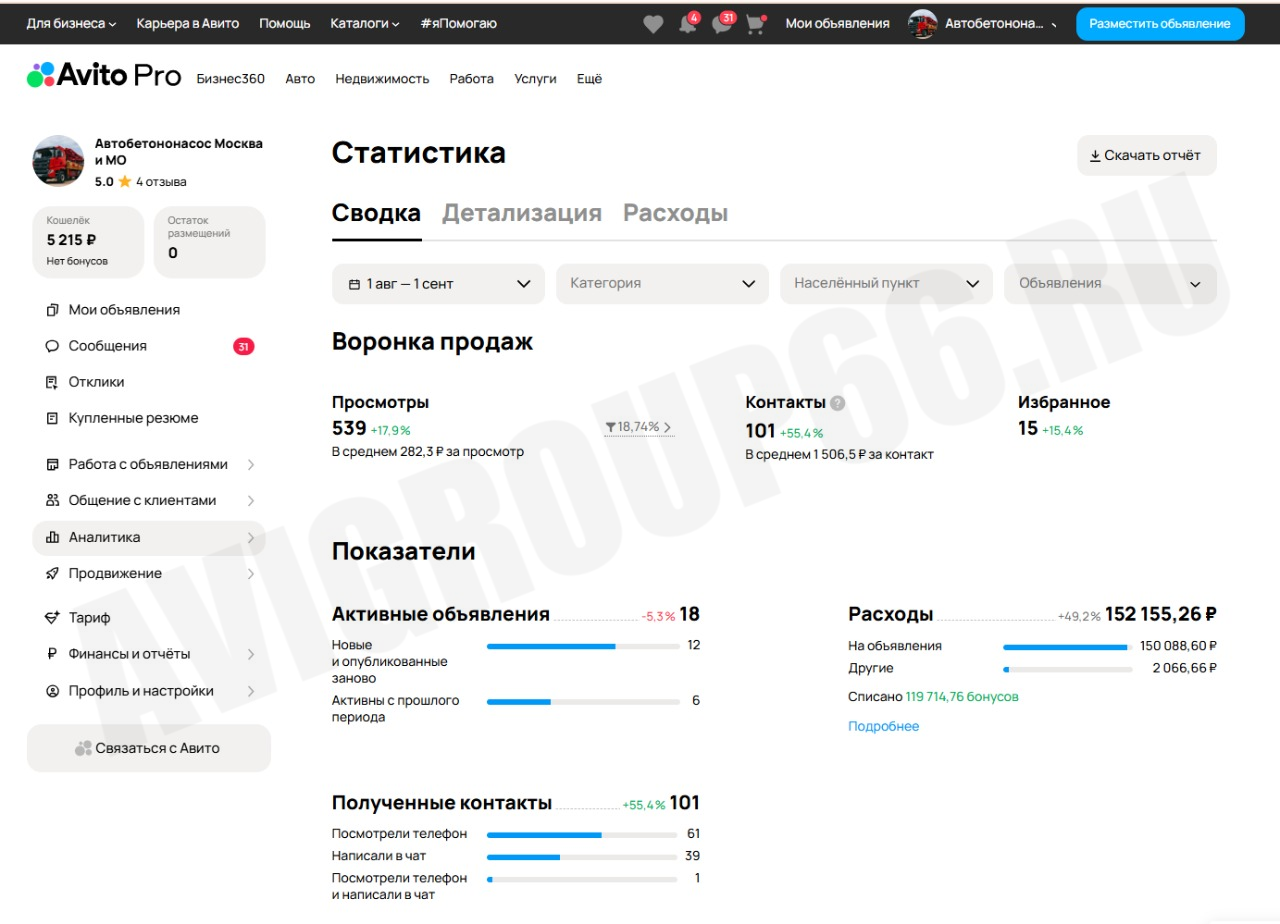Switch to the Расходы tab
The image size is (1280, 924).
[675, 213]
